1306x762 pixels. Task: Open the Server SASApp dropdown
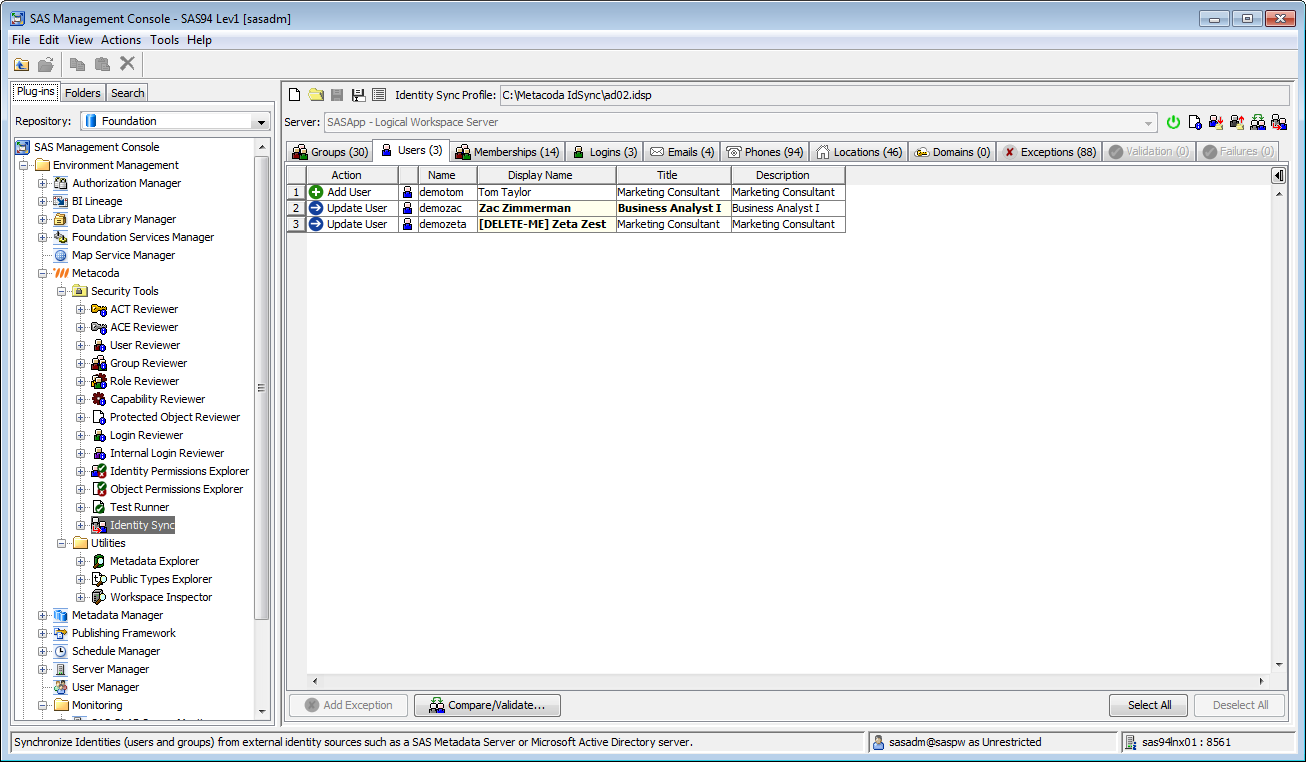(1150, 122)
